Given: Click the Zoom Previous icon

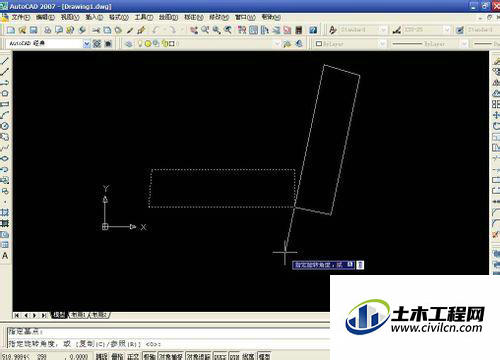Looking at the screenshot, I should [228, 30].
